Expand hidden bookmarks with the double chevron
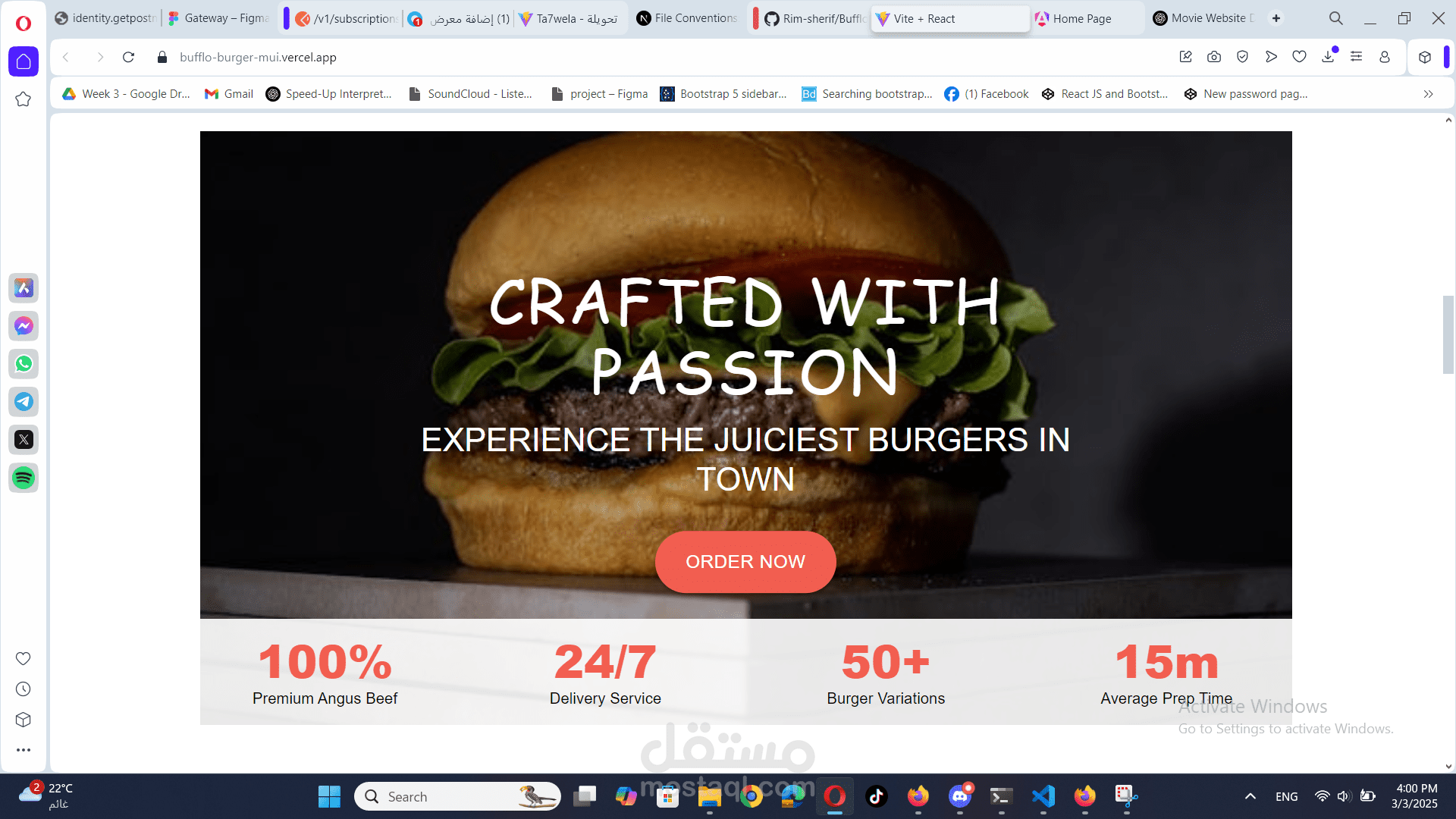 [x=1428, y=94]
